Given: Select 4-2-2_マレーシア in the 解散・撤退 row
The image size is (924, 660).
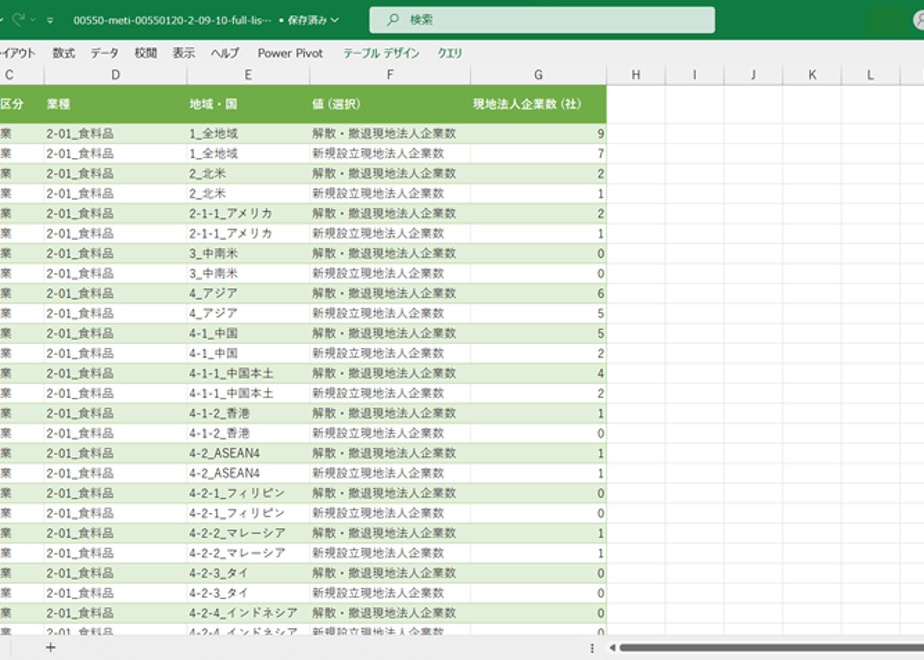Looking at the screenshot, I should pos(248,533).
